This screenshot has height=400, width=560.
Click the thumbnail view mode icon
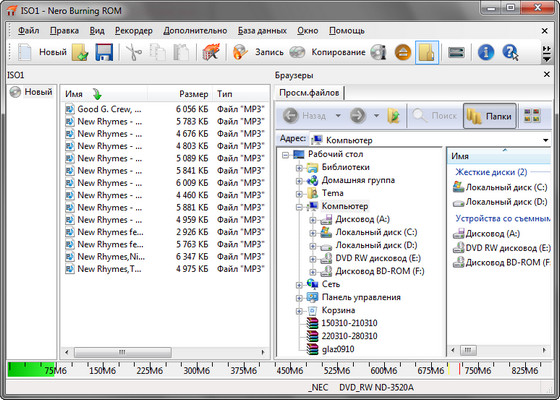532,116
